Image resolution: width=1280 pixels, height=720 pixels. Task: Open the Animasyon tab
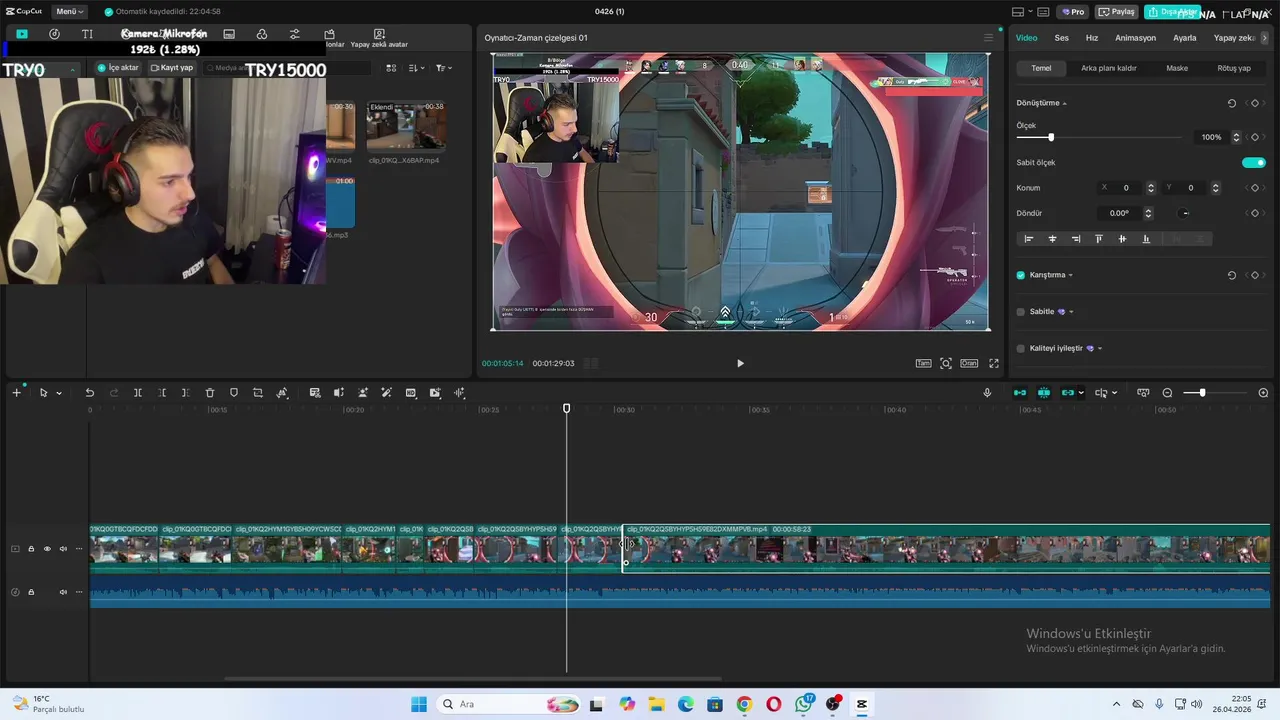1135,38
